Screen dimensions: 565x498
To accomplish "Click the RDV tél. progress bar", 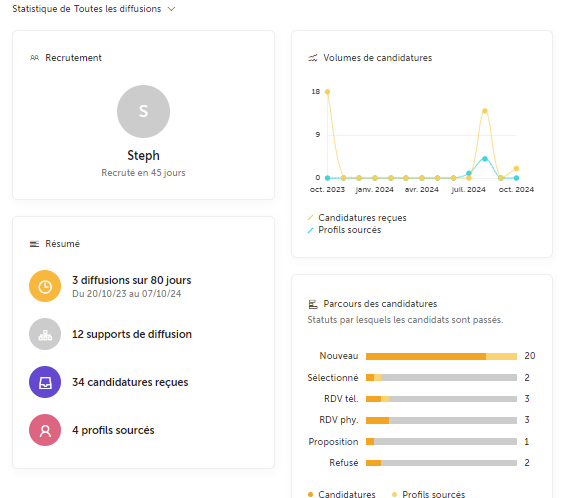I will [441, 399].
